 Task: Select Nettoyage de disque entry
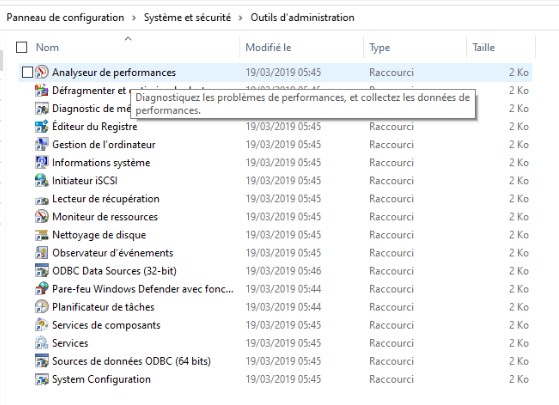click(x=99, y=235)
